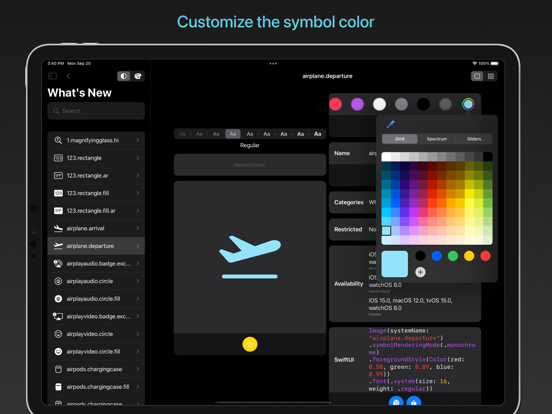Switch to the Sliders tab
This screenshot has height=414, width=552.
474,139
